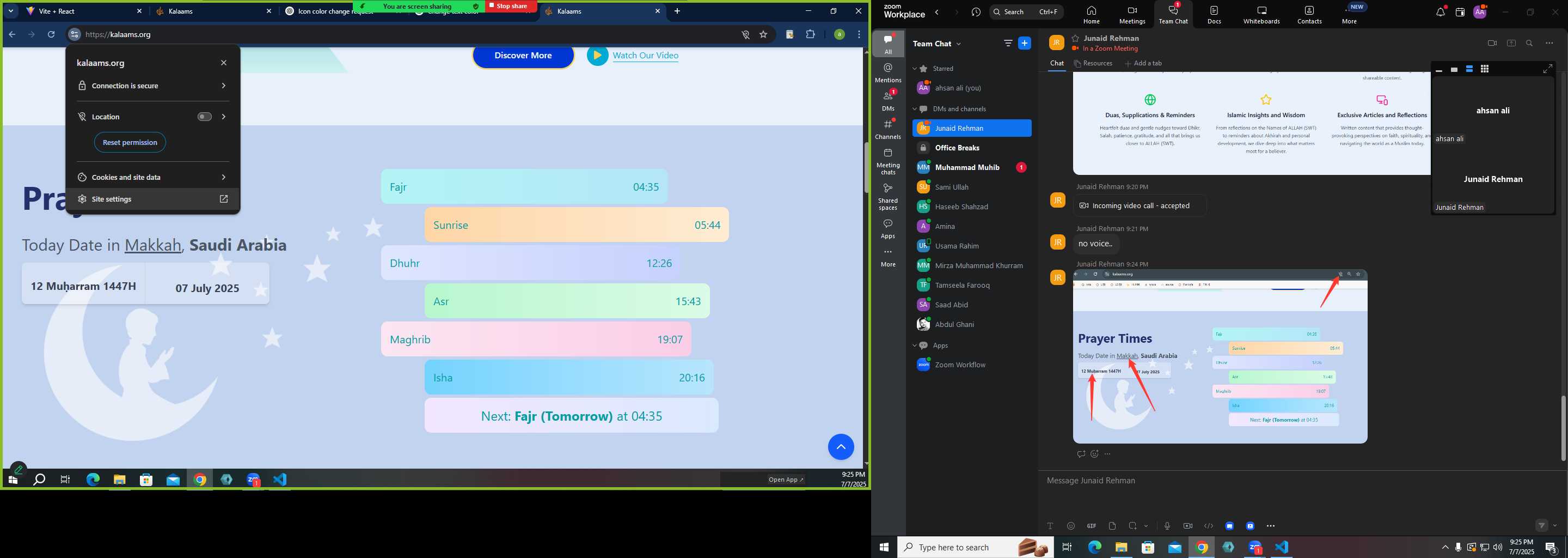Open Muhammad Muhib chat

971,167
